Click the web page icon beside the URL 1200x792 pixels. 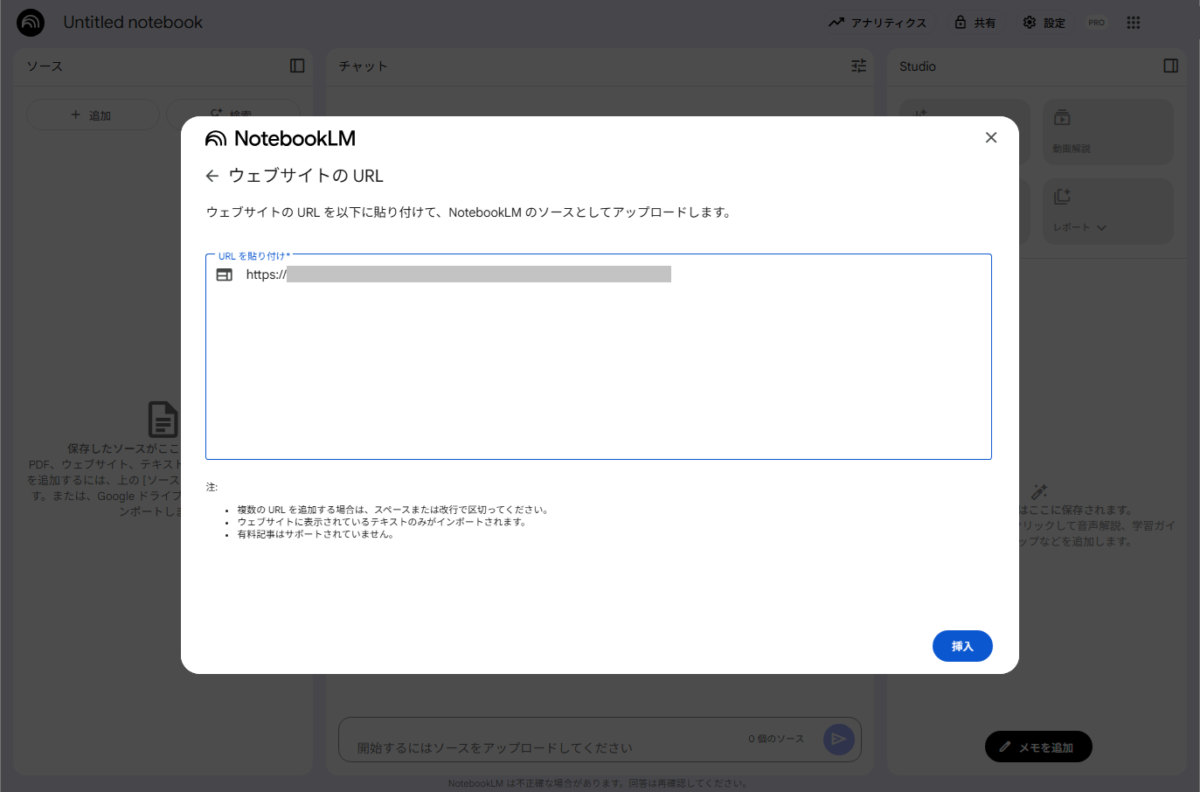tap(224, 274)
